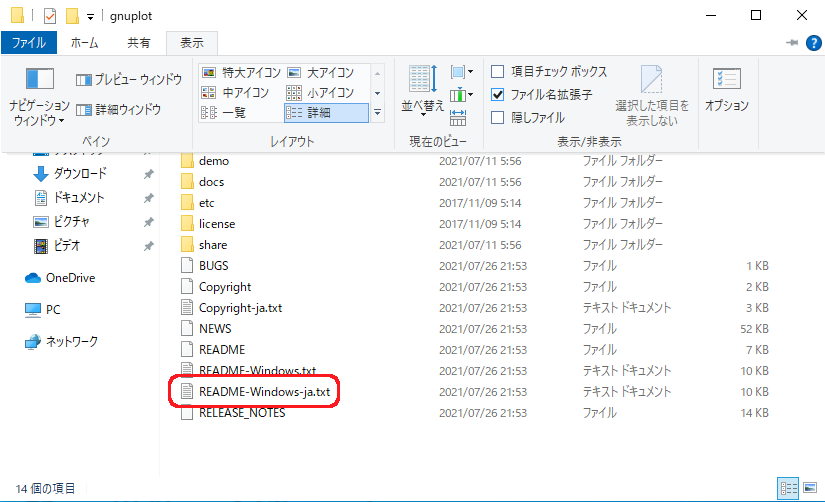Open the ファイル menu tab
Image resolution: width=825 pixels, height=502 pixels.
click(29, 43)
